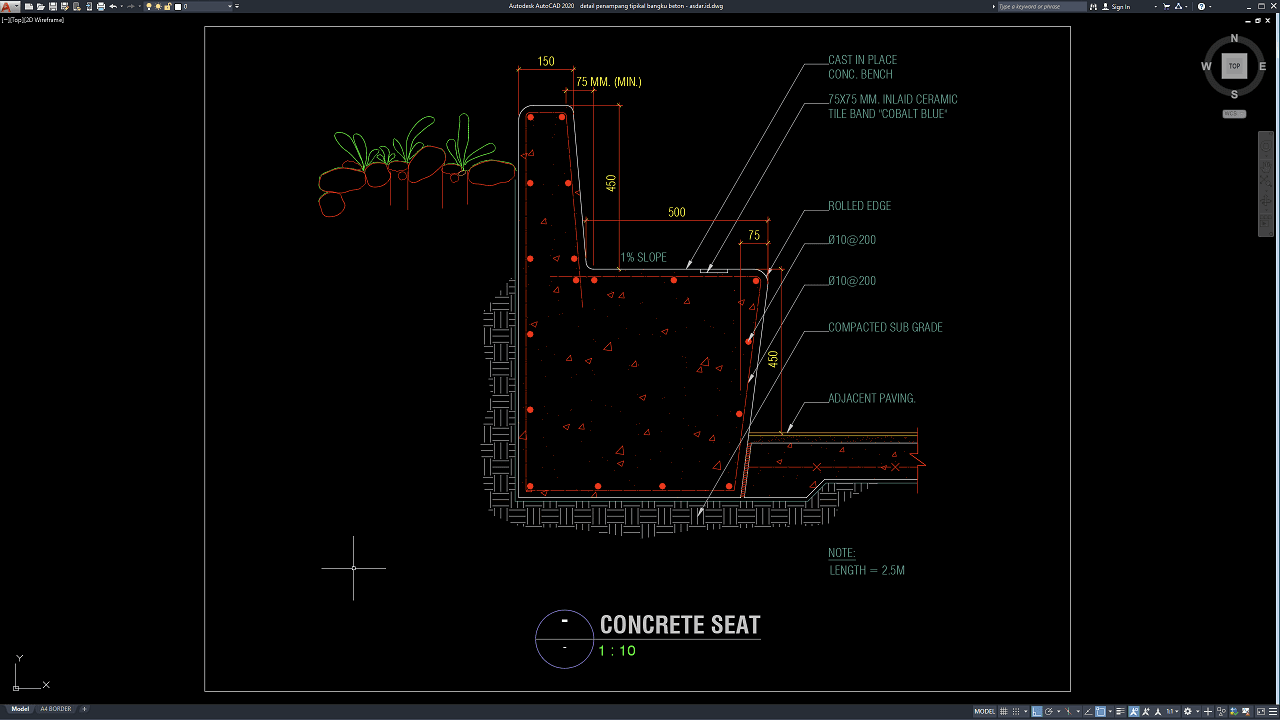Toggle Object Snap in status bar
The width and height of the screenshot is (1280, 720).
click(x=1100, y=711)
